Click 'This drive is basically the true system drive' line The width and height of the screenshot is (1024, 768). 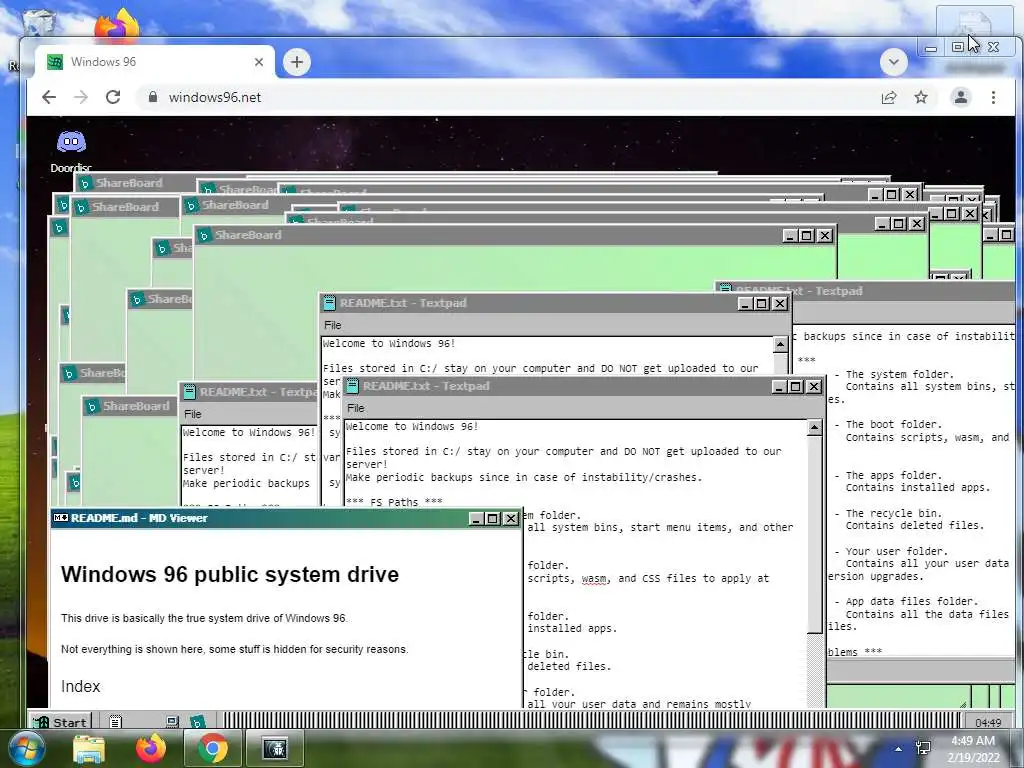(204, 618)
